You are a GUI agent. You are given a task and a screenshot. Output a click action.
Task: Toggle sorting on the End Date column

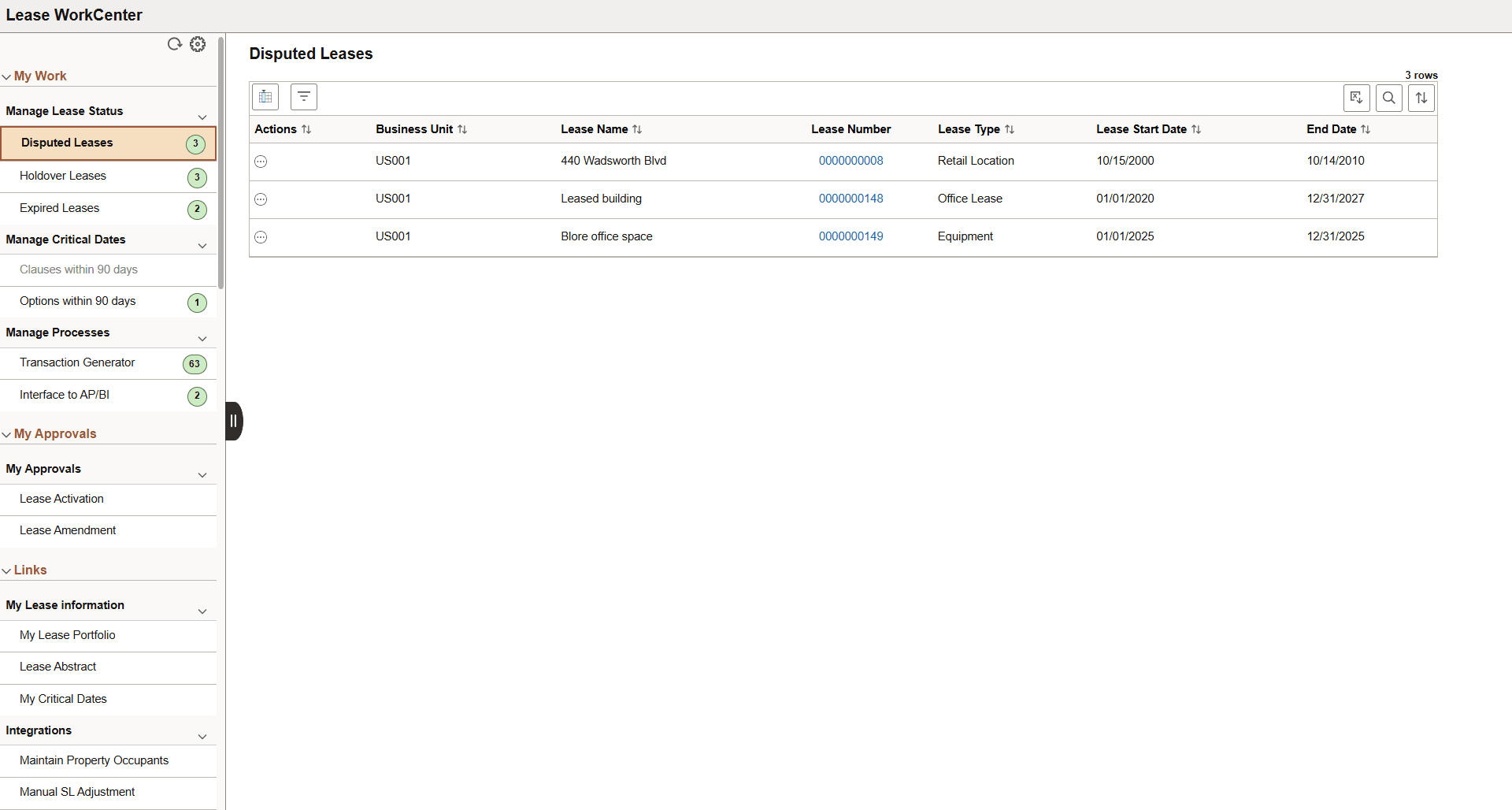pos(1366,128)
